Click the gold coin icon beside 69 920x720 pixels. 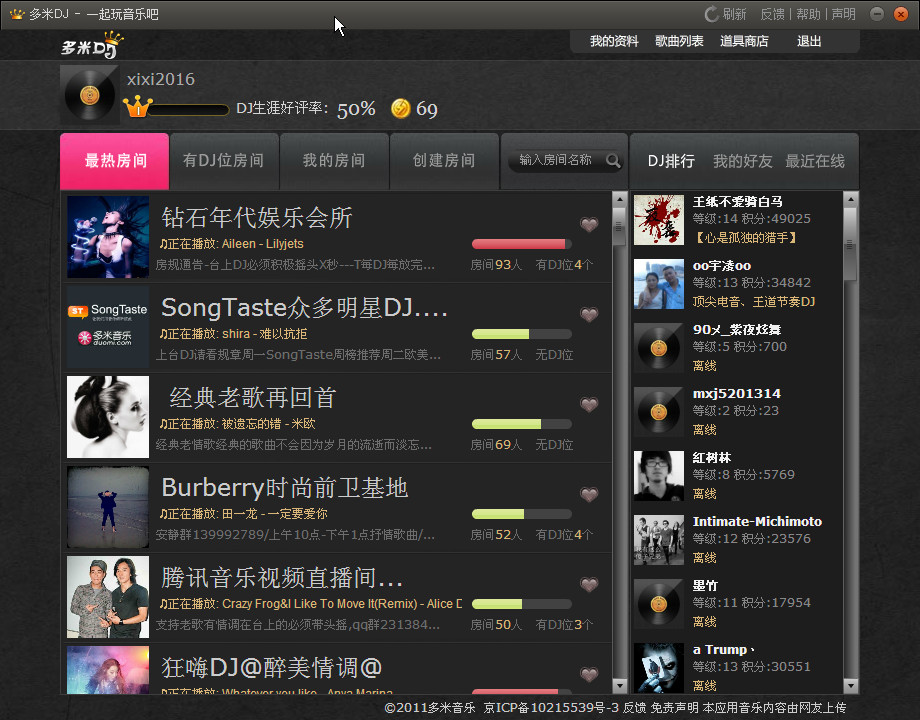[x=400, y=109]
